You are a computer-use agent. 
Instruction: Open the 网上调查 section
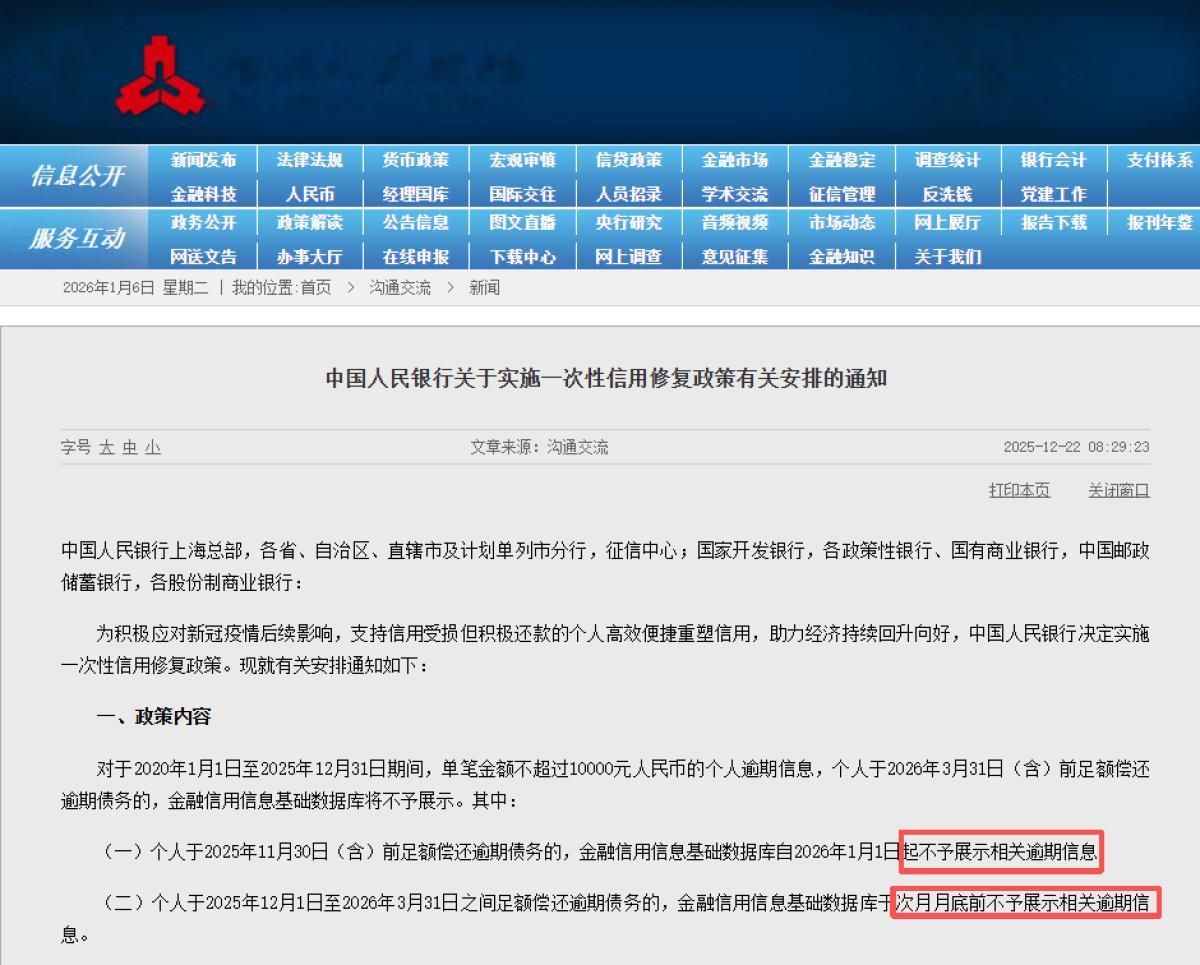pos(628,256)
